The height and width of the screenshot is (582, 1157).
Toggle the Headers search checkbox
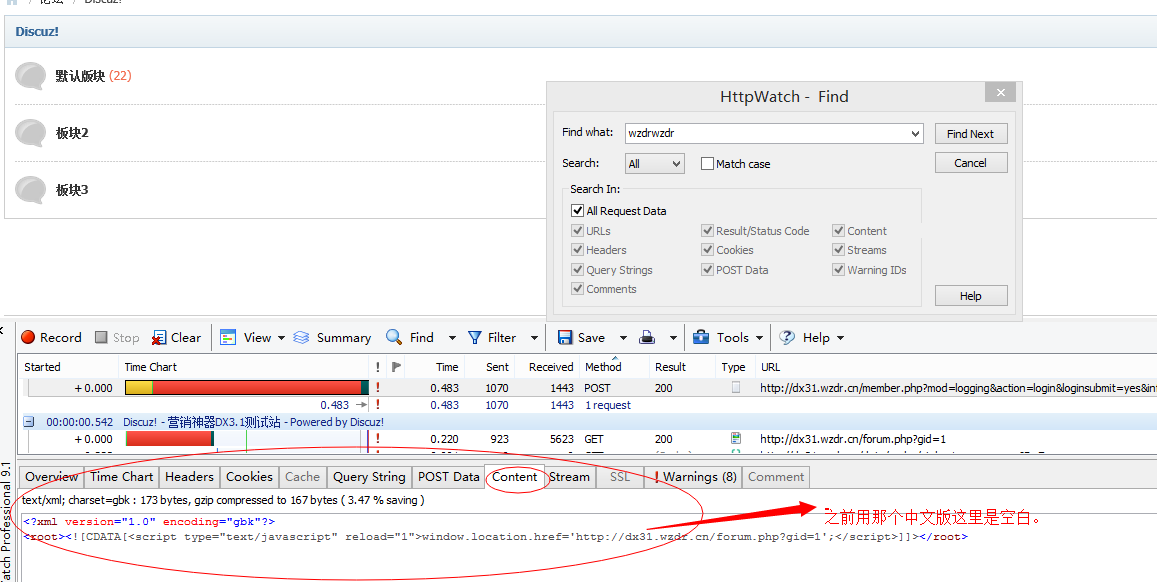pos(578,250)
